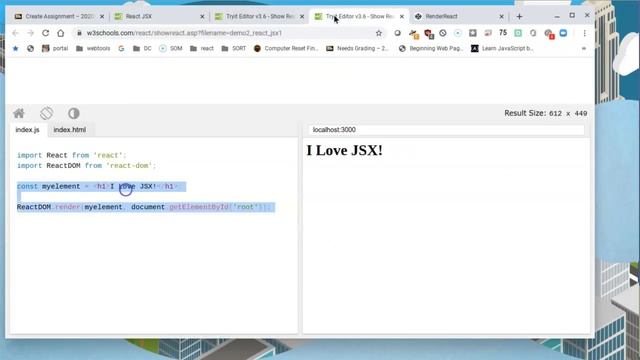Click the extension showing number 75

[503, 33]
